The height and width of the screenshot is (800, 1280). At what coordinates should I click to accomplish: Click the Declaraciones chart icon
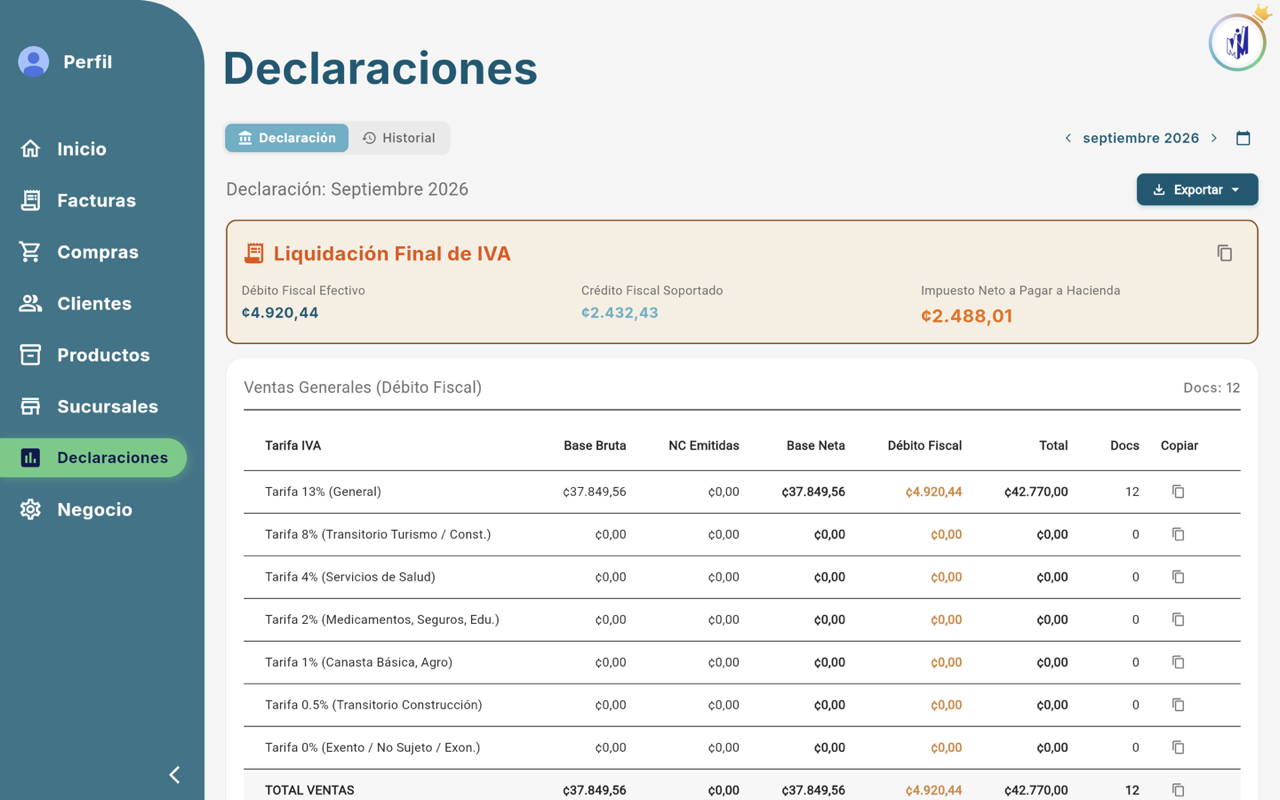click(31, 458)
